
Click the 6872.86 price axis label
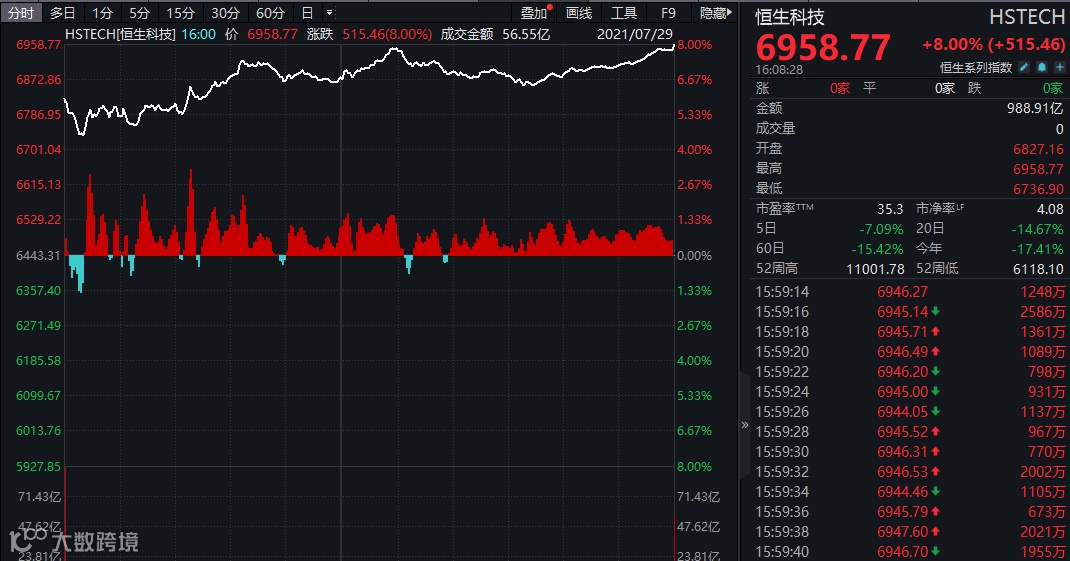(38, 79)
